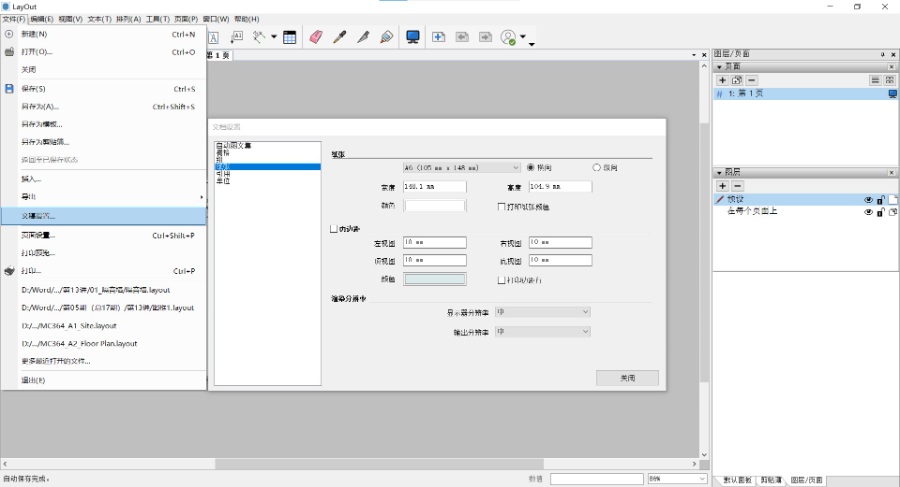The height and width of the screenshot is (487, 900).
Task: Select the Style eyedropper tool
Action: point(340,37)
